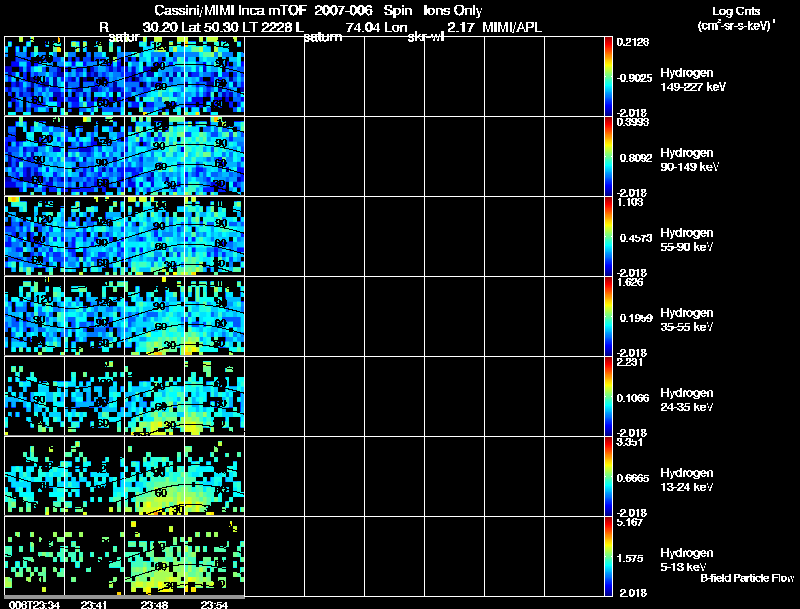Select the Hydrogen 90-149 keV color scale bar
Image resolution: width=800 pixels, height=609 pixels.
(x=609, y=156)
